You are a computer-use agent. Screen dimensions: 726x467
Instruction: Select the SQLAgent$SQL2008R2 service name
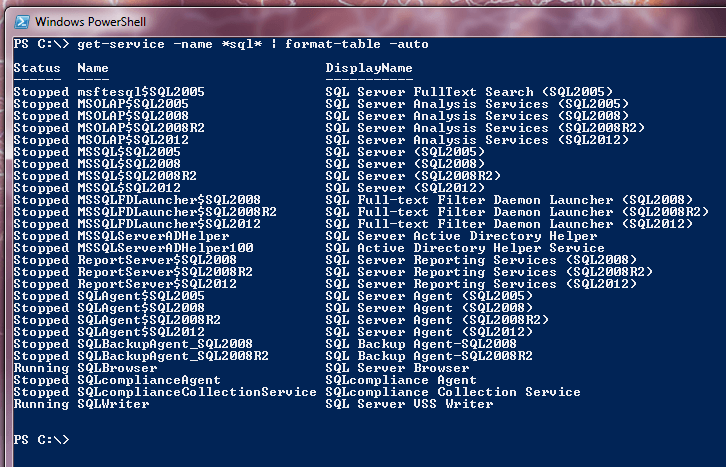(x=149, y=321)
